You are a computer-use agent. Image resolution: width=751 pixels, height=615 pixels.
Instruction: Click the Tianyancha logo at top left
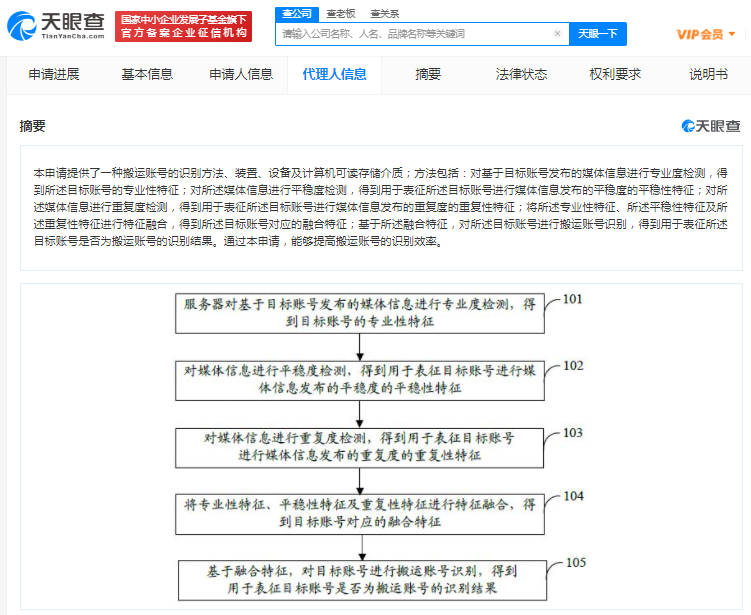pyautogui.click(x=56, y=27)
